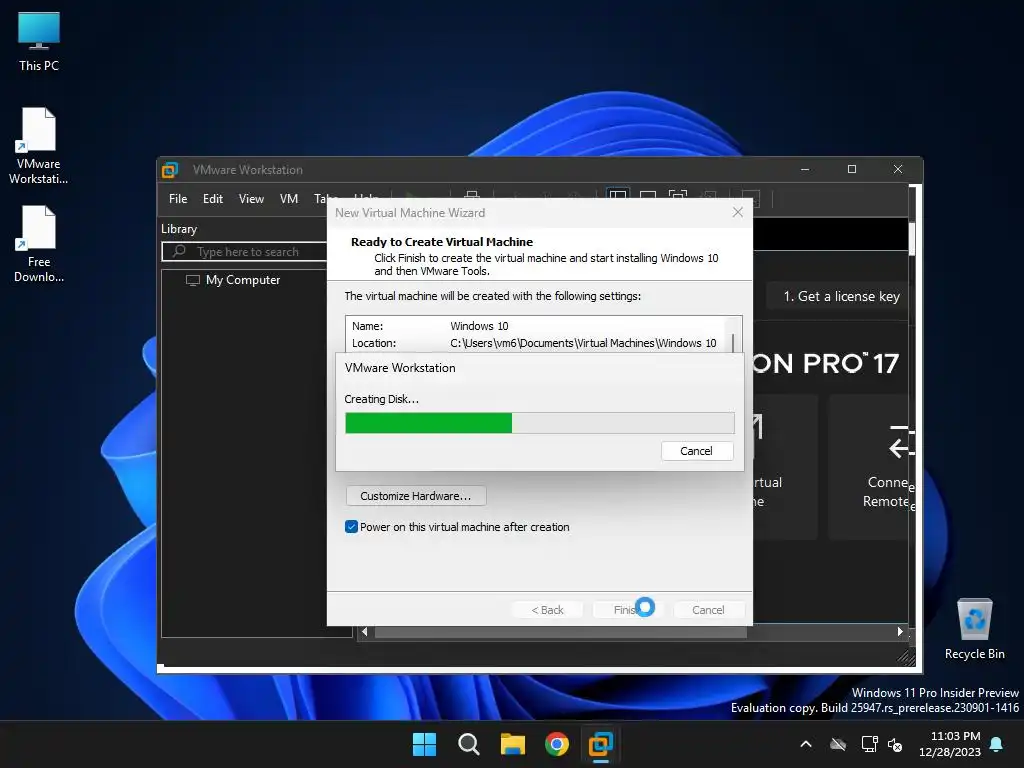Click VMware Workstation taskbar icon
The width and height of the screenshot is (1024, 768).
point(601,744)
